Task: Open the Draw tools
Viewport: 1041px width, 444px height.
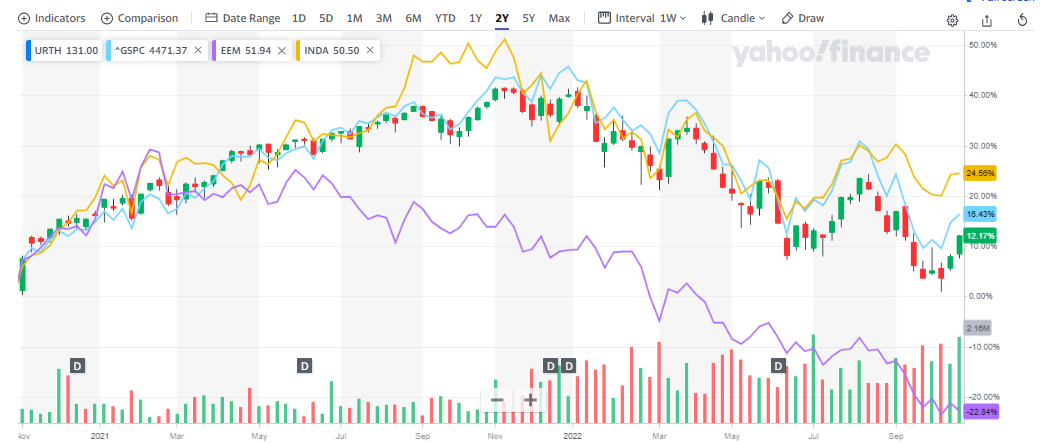Action: click(x=803, y=18)
